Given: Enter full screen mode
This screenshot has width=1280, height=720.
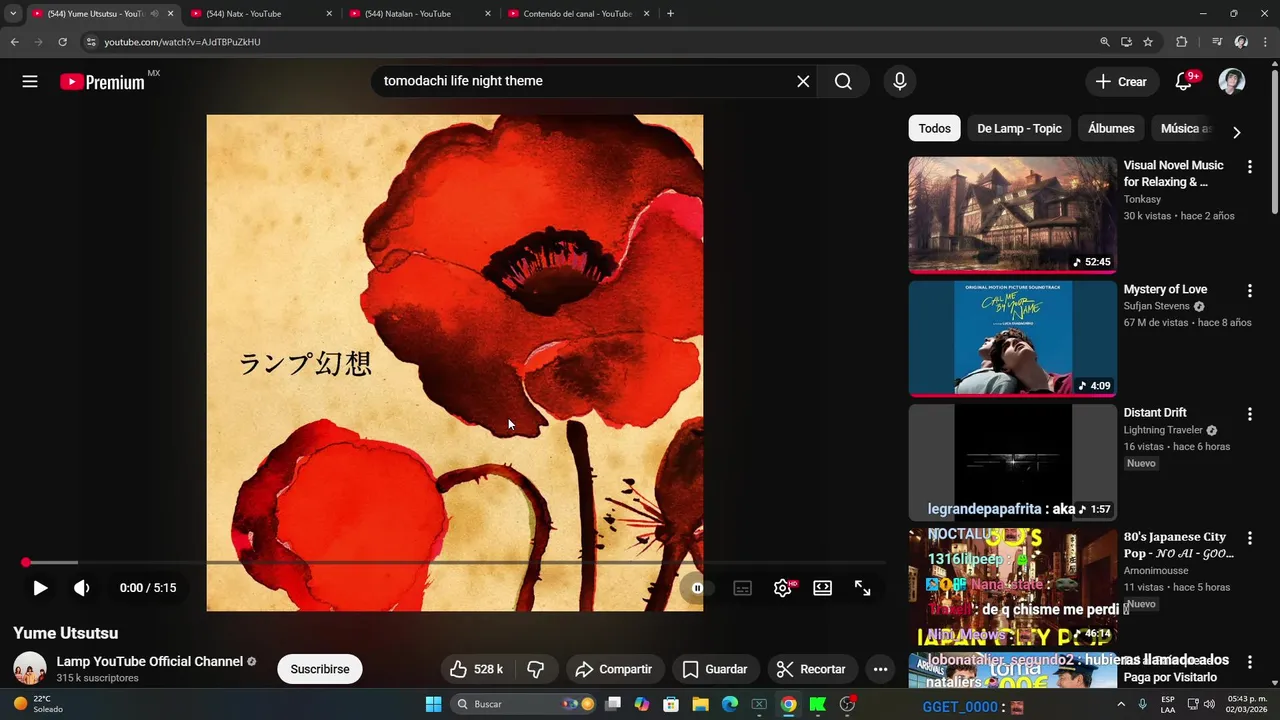Looking at the screenshot, I should click(x=863, y=588).
